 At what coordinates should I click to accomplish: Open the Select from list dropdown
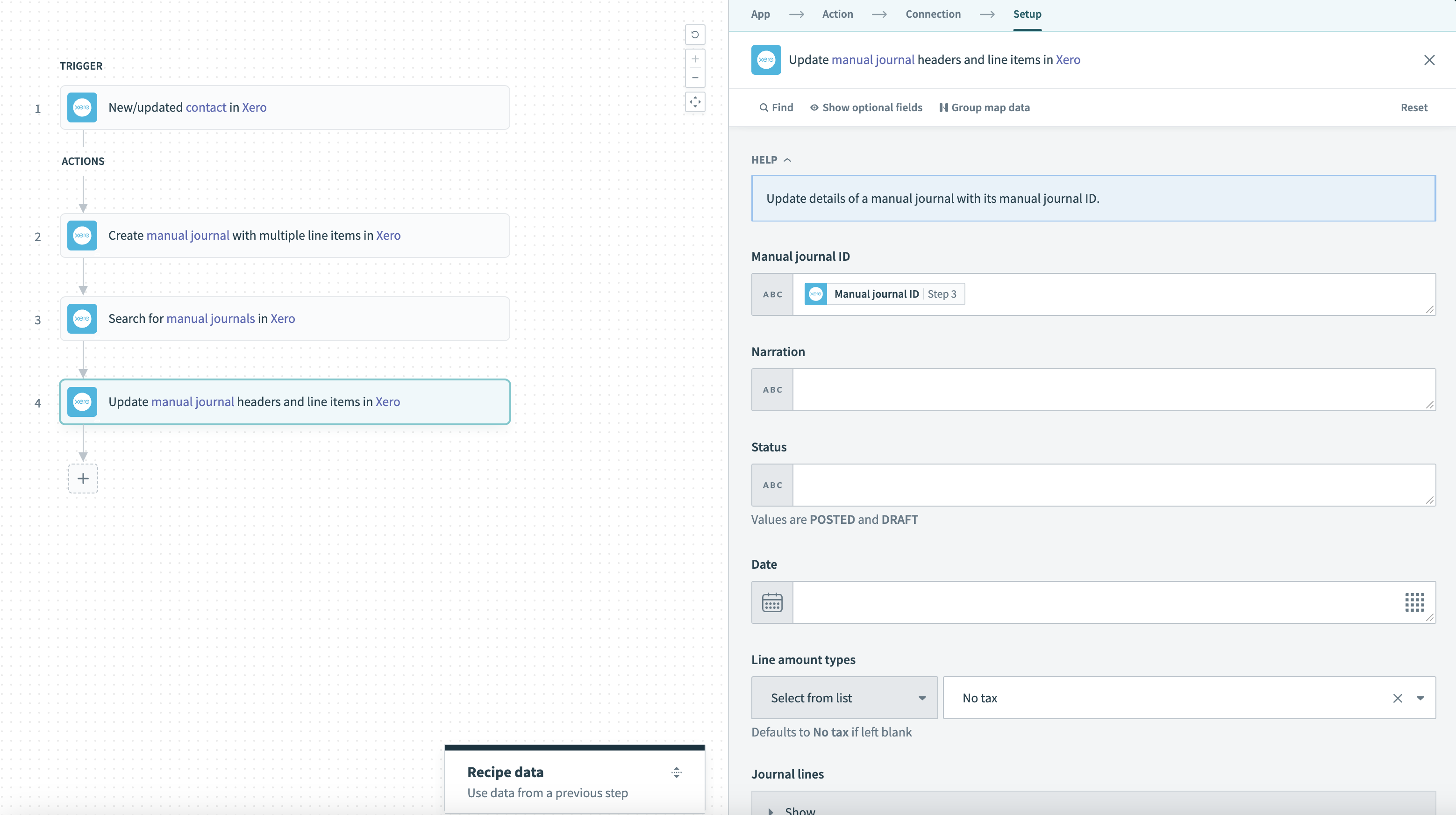pyautogui.click(x=844, y=698)
